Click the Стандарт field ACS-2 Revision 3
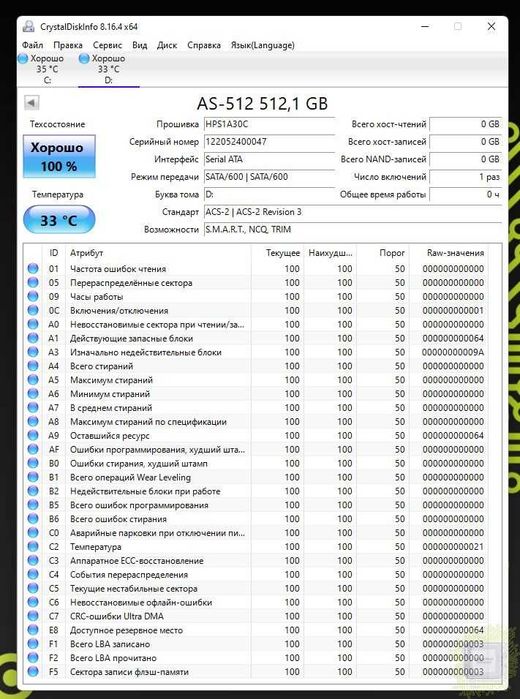Image resolution: width=520 pixels, height=699 pixels. coord(353,212)
